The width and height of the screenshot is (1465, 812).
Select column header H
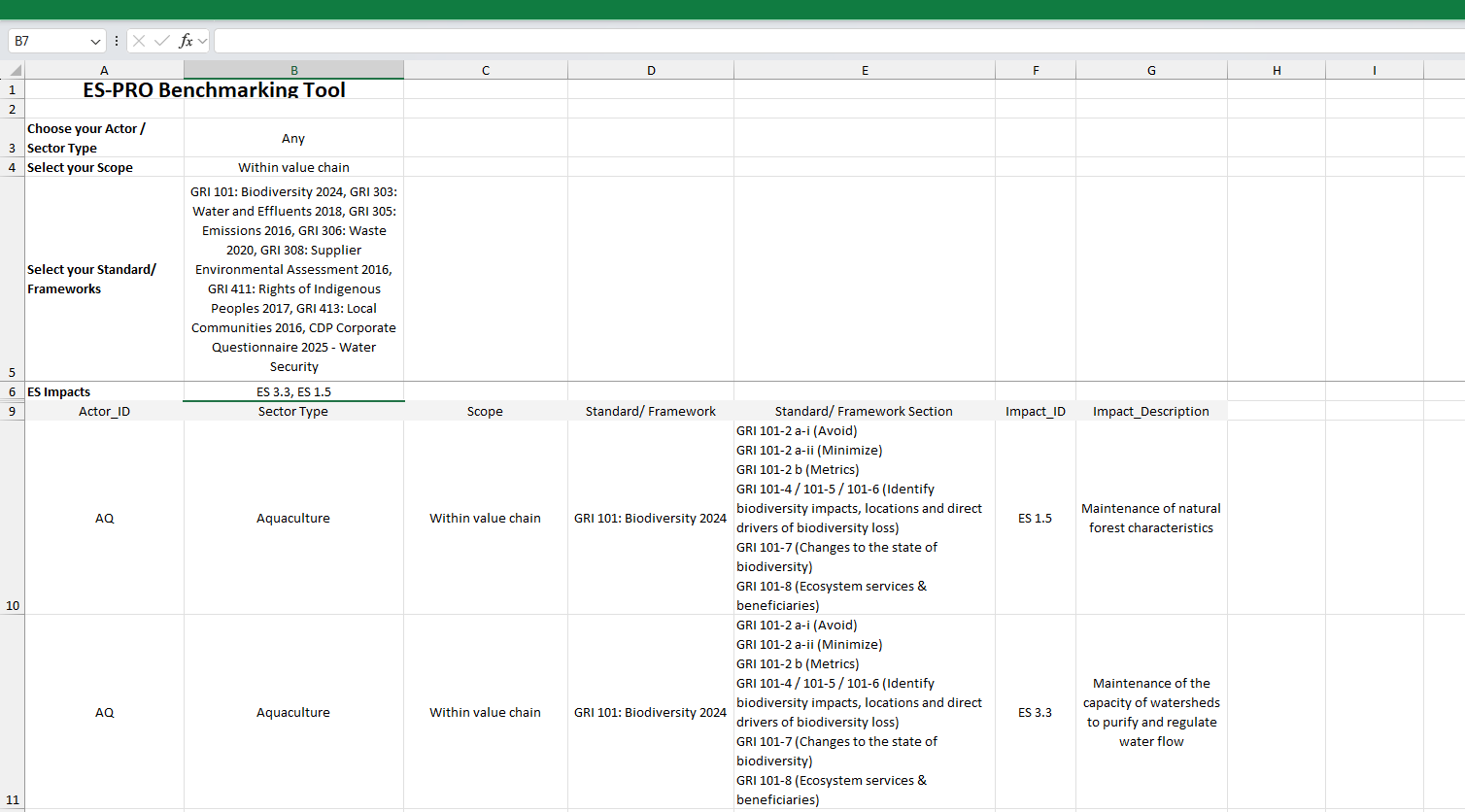point(1276,69)
